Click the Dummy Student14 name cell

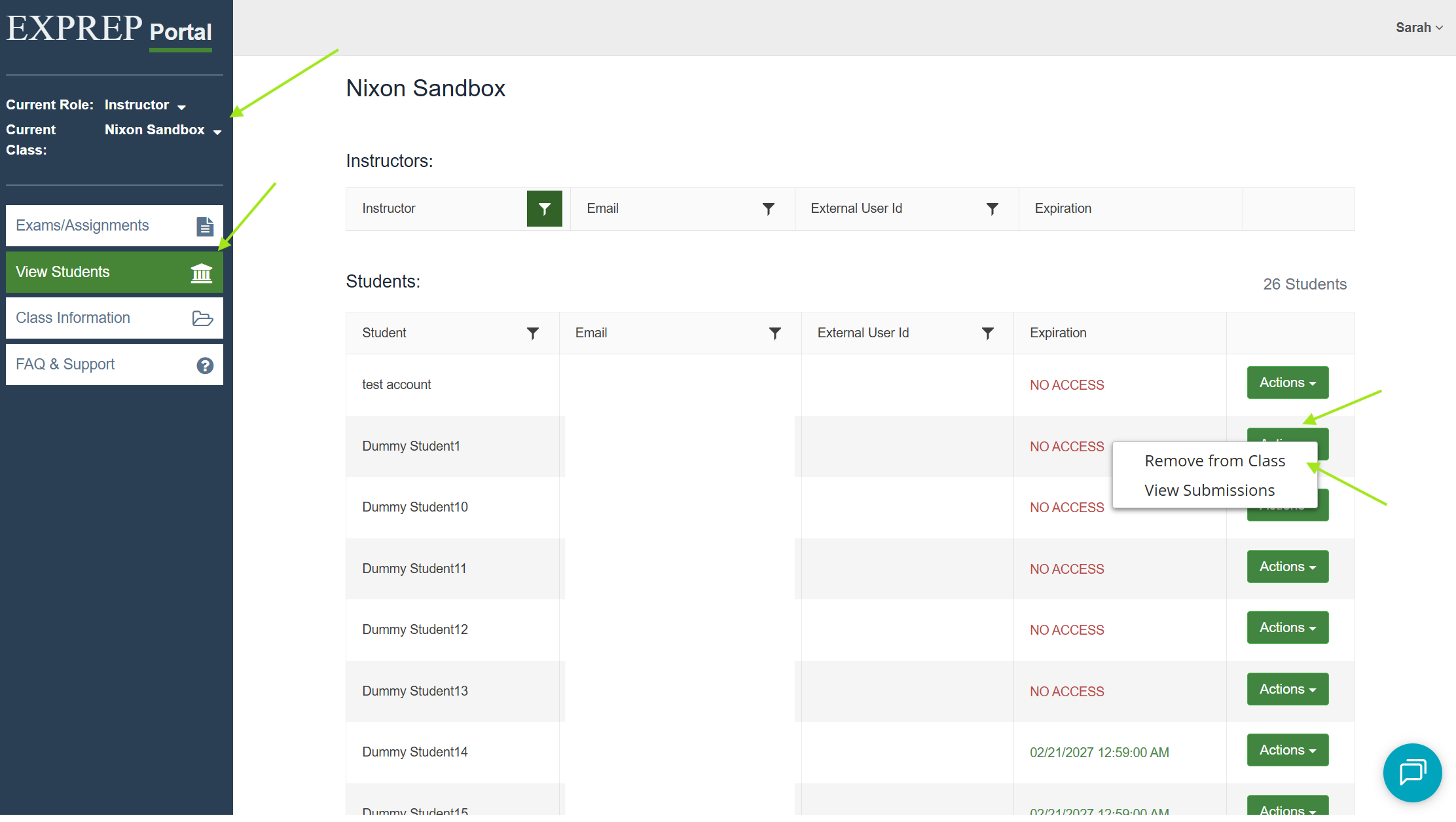tap(415, 752)
